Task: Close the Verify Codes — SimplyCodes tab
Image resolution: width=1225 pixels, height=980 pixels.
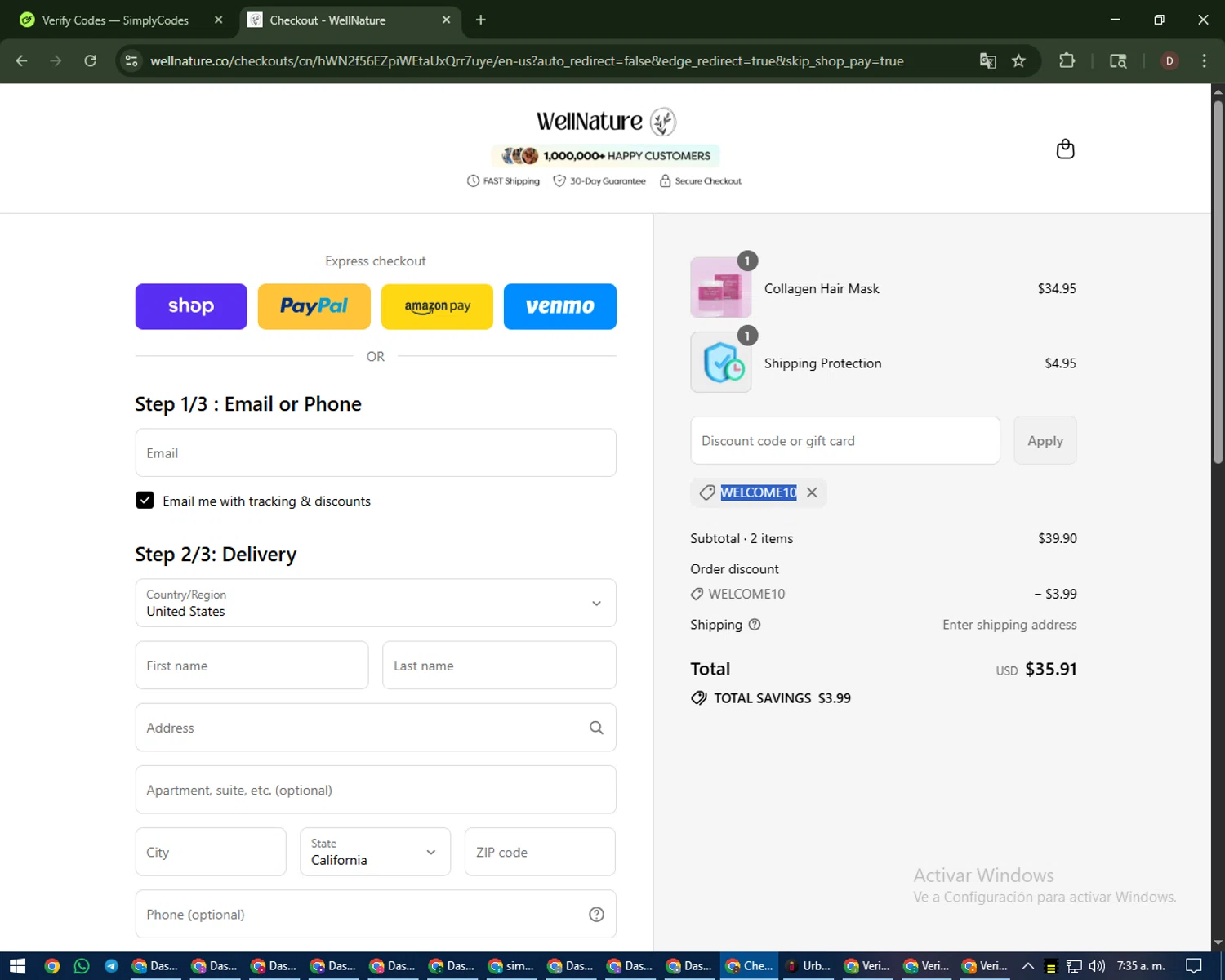Action: (218, 20)
